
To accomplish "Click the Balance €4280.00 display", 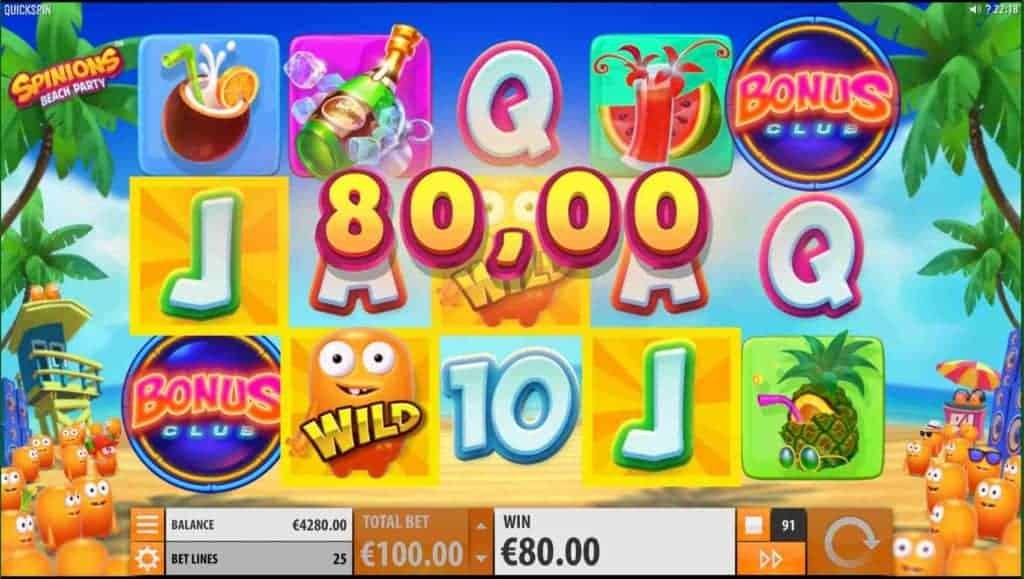I will 259,525.
